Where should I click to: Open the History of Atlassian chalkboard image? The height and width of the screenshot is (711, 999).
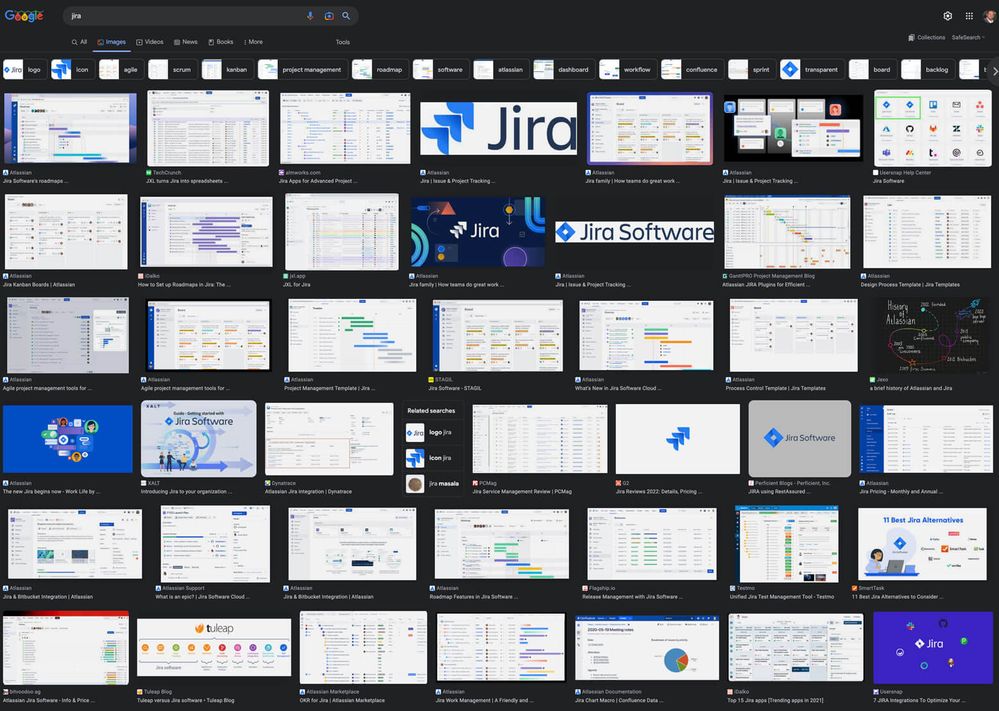928,334
